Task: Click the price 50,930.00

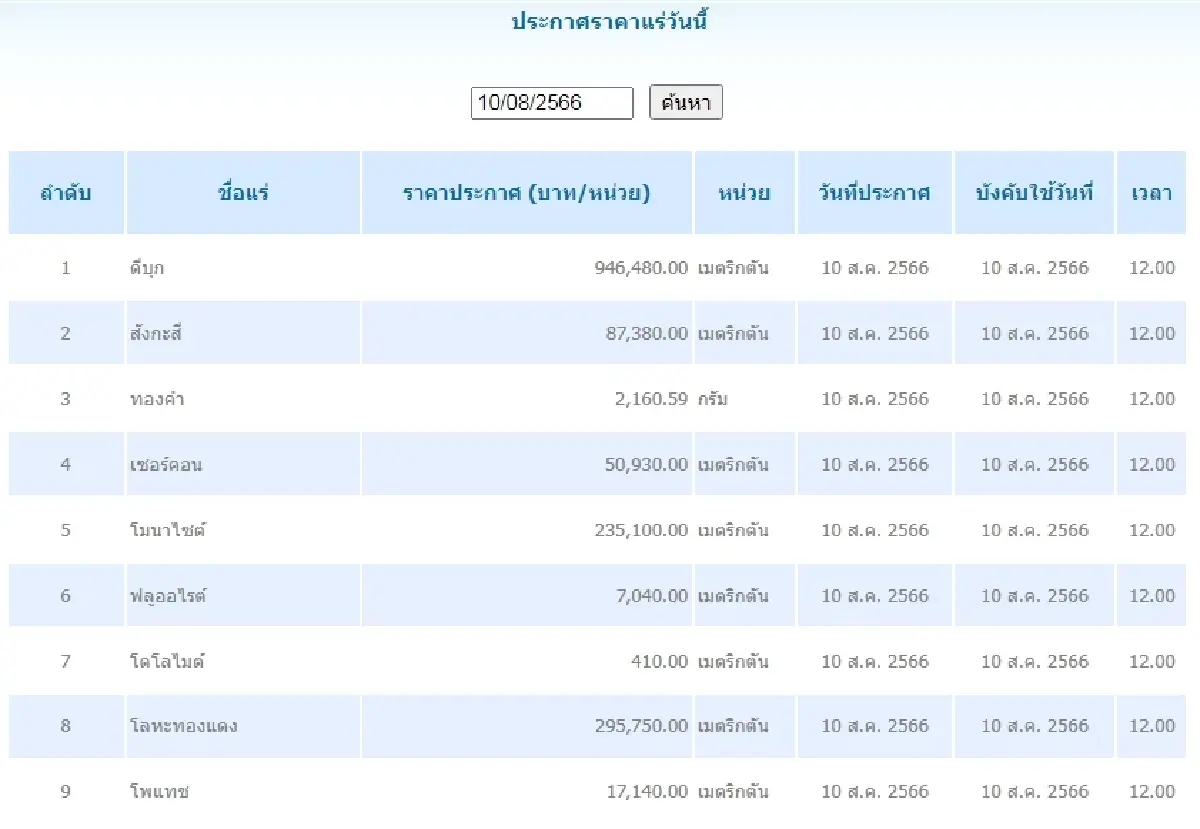Action: [x=647, y=465]
